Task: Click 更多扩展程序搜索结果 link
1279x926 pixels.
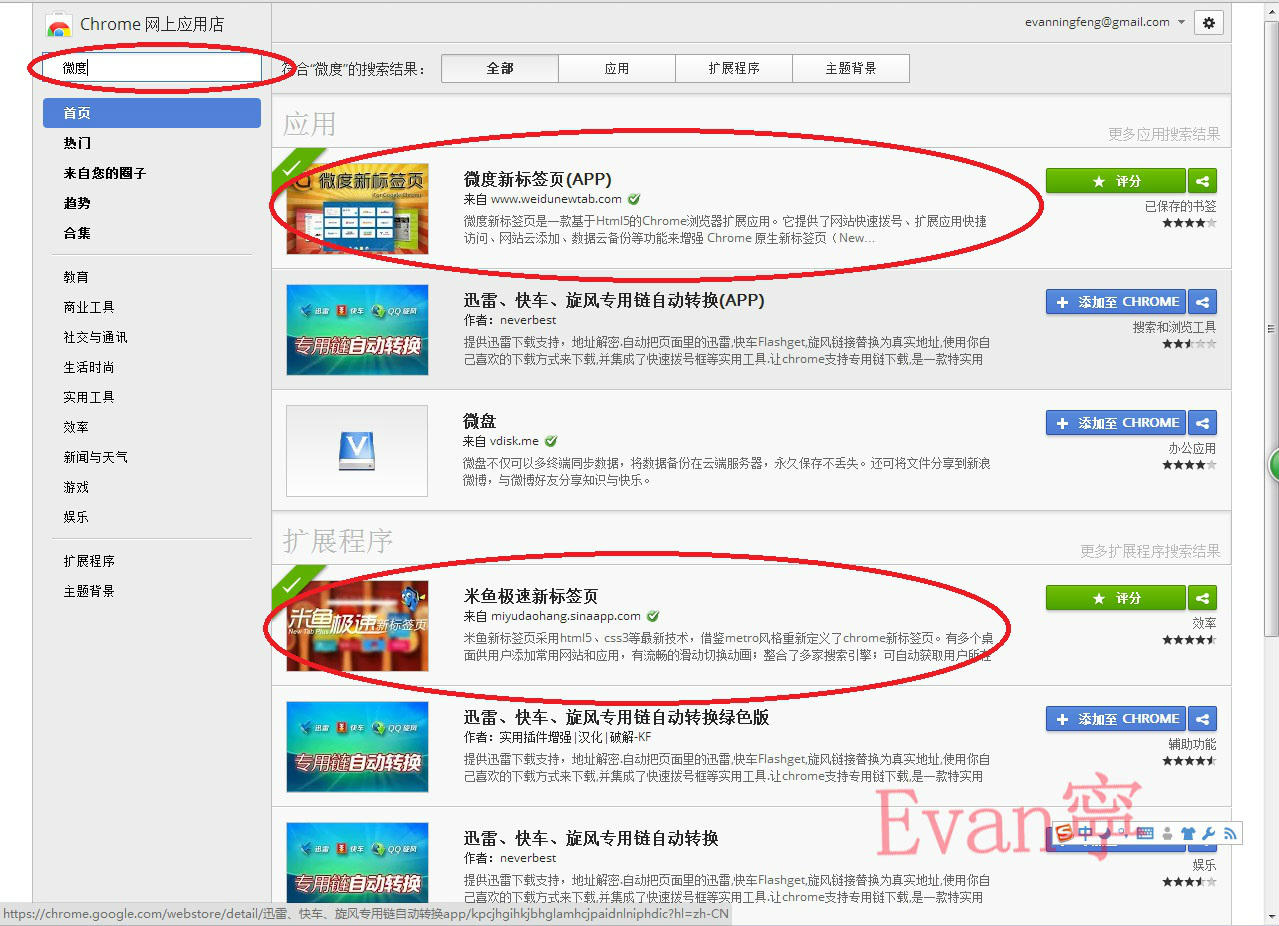Action: [x=1150, y=551]
